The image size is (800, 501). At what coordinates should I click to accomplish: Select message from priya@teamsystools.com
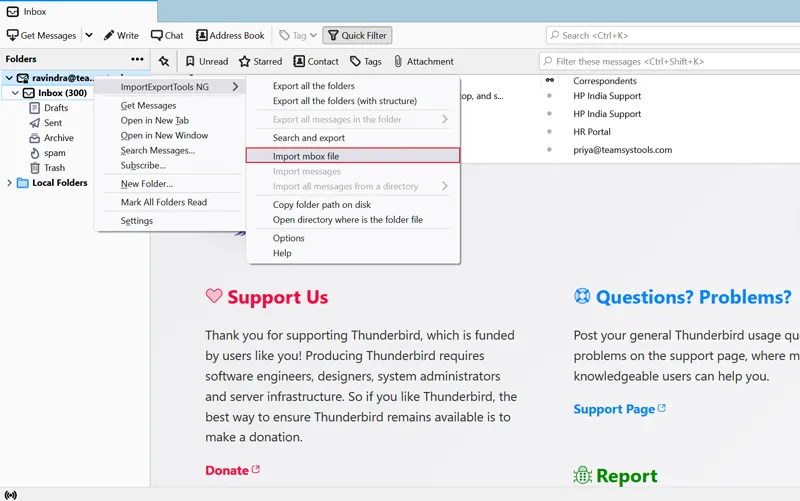click(x=622, y=150)
